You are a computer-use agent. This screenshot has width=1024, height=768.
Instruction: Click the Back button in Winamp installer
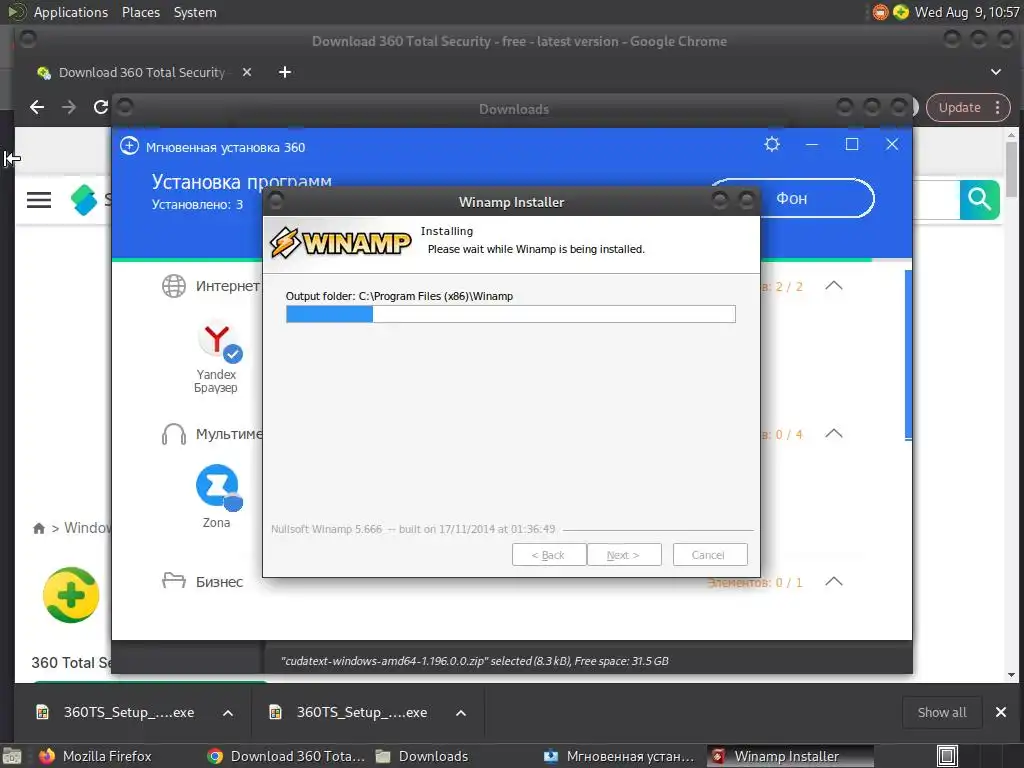click(549, 555)
